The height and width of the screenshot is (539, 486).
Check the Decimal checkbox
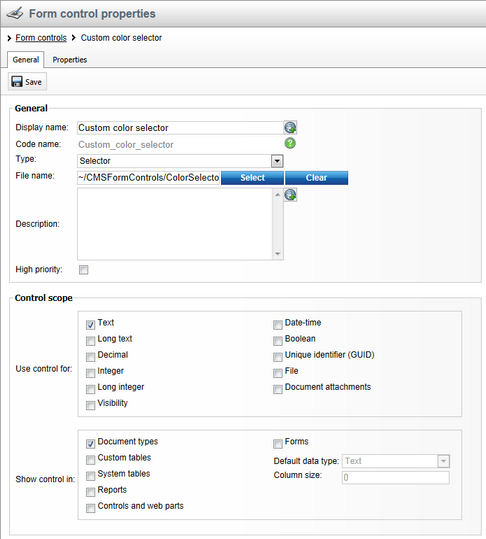pos(90,357)
